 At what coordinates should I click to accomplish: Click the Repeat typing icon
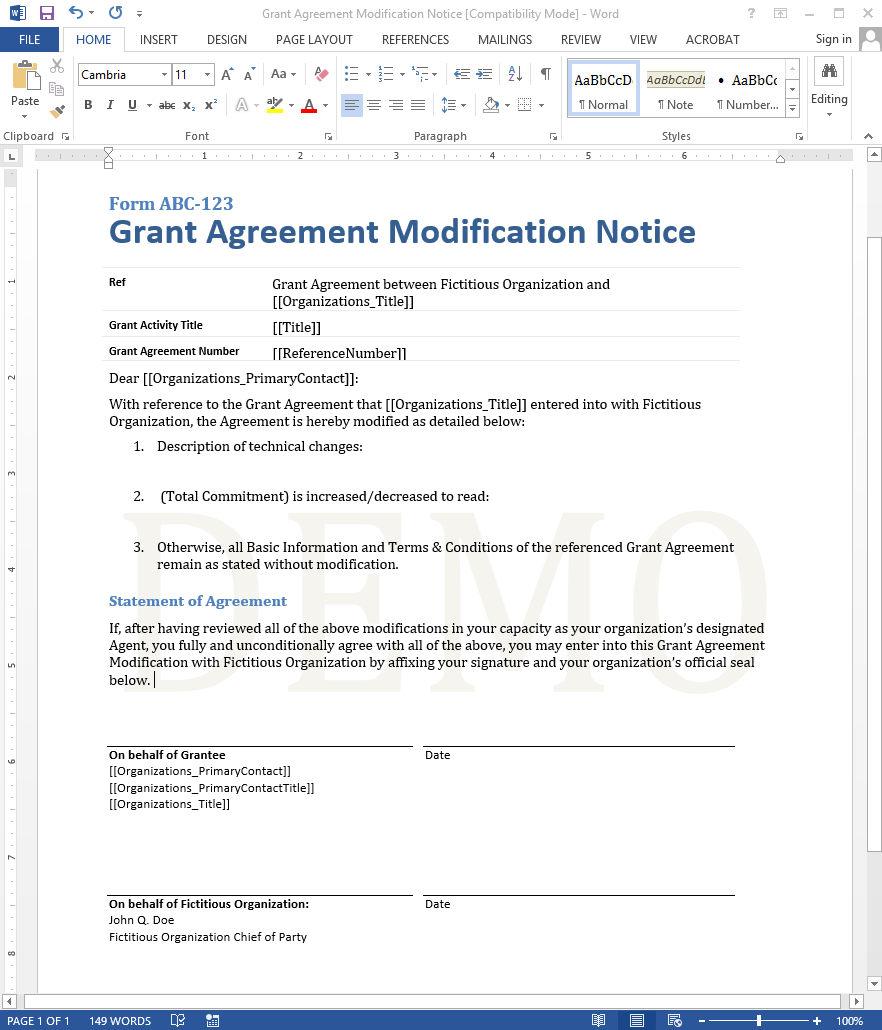pyautogui.click(x=116, y=12)
